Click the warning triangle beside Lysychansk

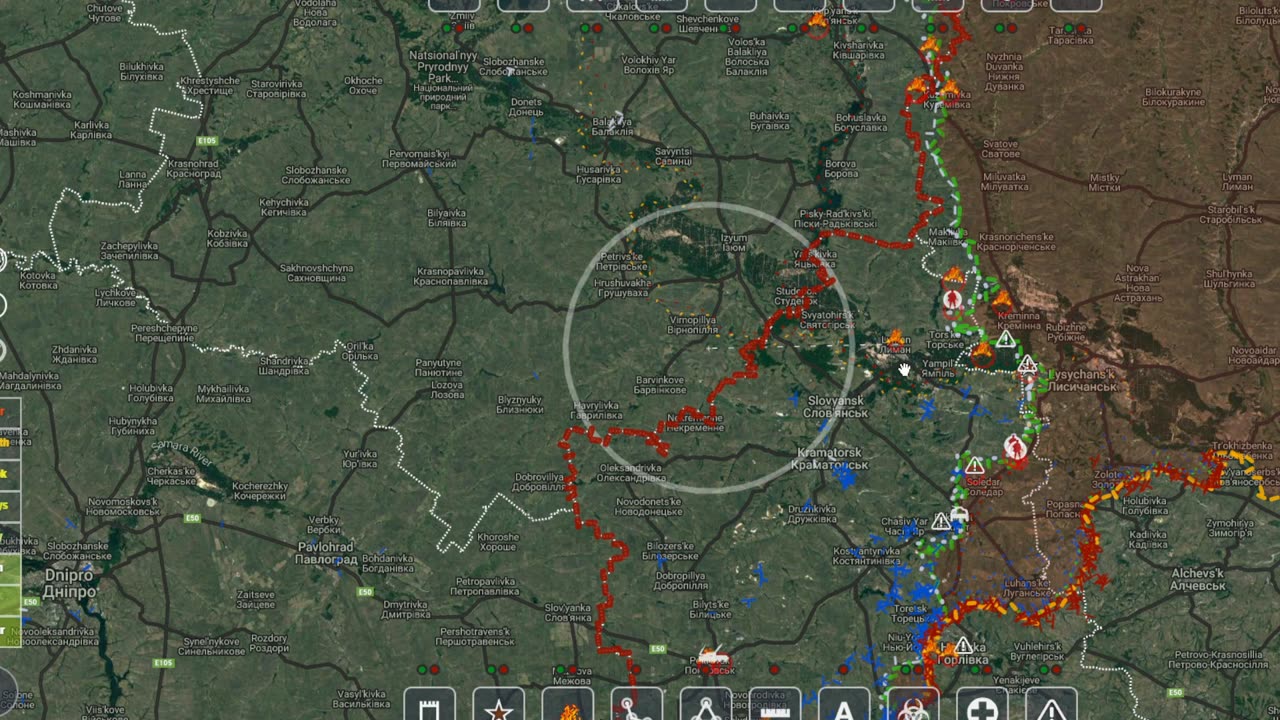[x=1027, y=366]
